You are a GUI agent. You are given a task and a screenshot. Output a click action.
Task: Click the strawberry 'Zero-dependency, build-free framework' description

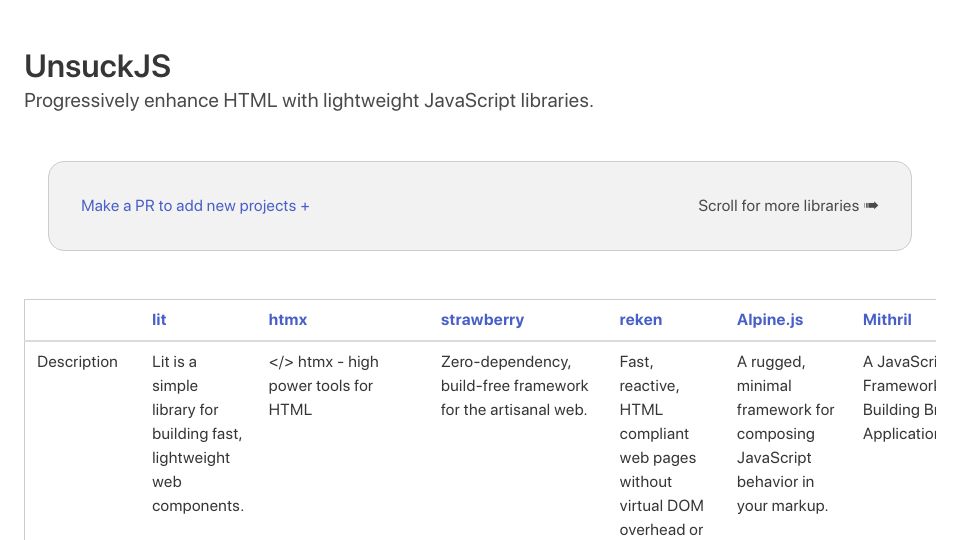(514, 386)
